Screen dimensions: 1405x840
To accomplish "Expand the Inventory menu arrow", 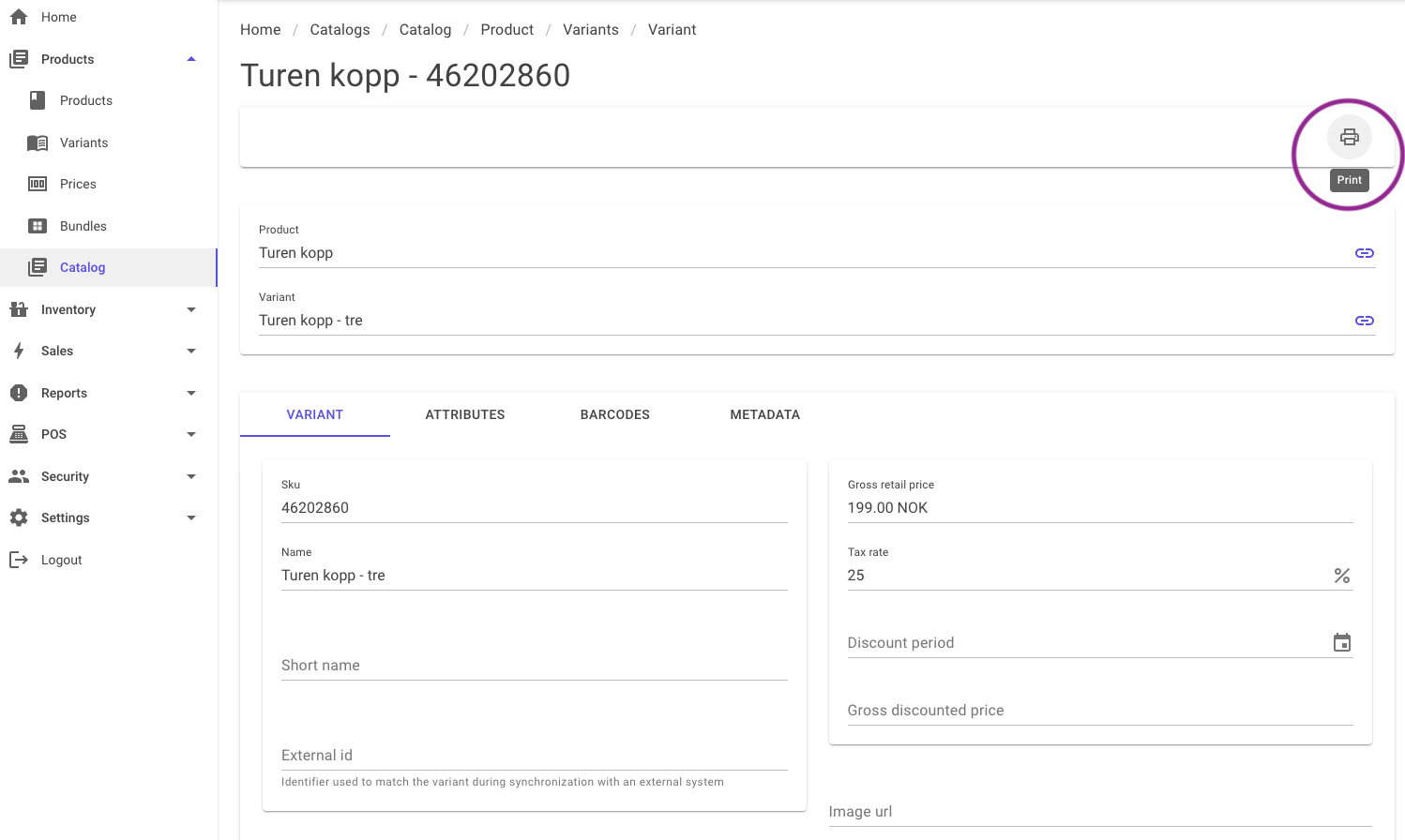I will (x=191, y=309).
